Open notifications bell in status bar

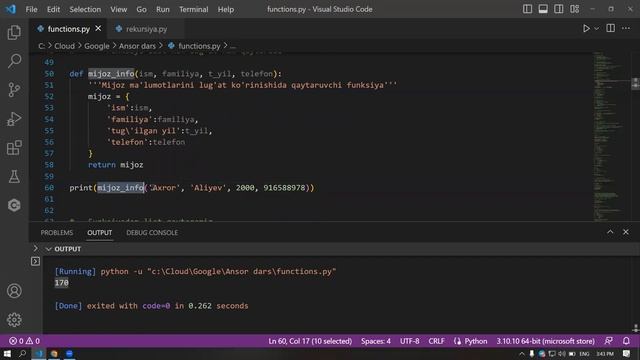coord(626,341)
